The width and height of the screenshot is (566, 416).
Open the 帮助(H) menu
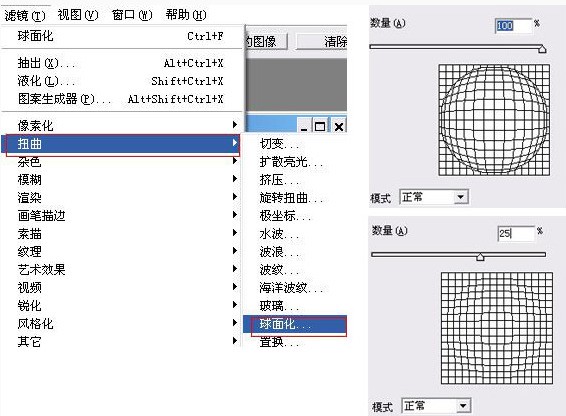point(186,15)
